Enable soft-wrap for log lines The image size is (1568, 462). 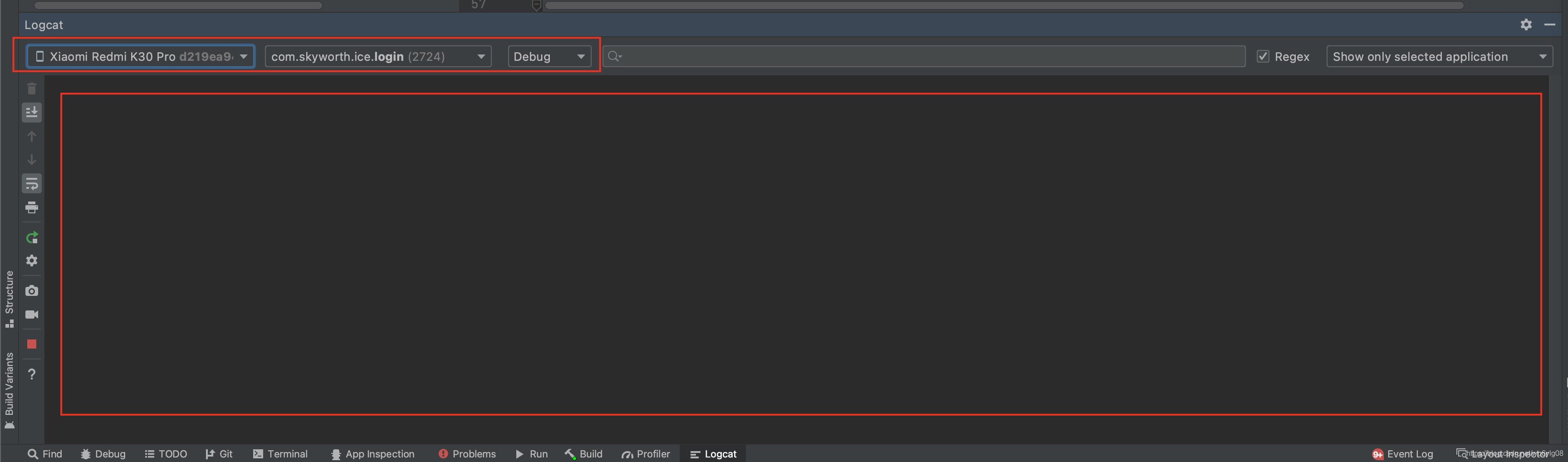click(x=32, y=183)
